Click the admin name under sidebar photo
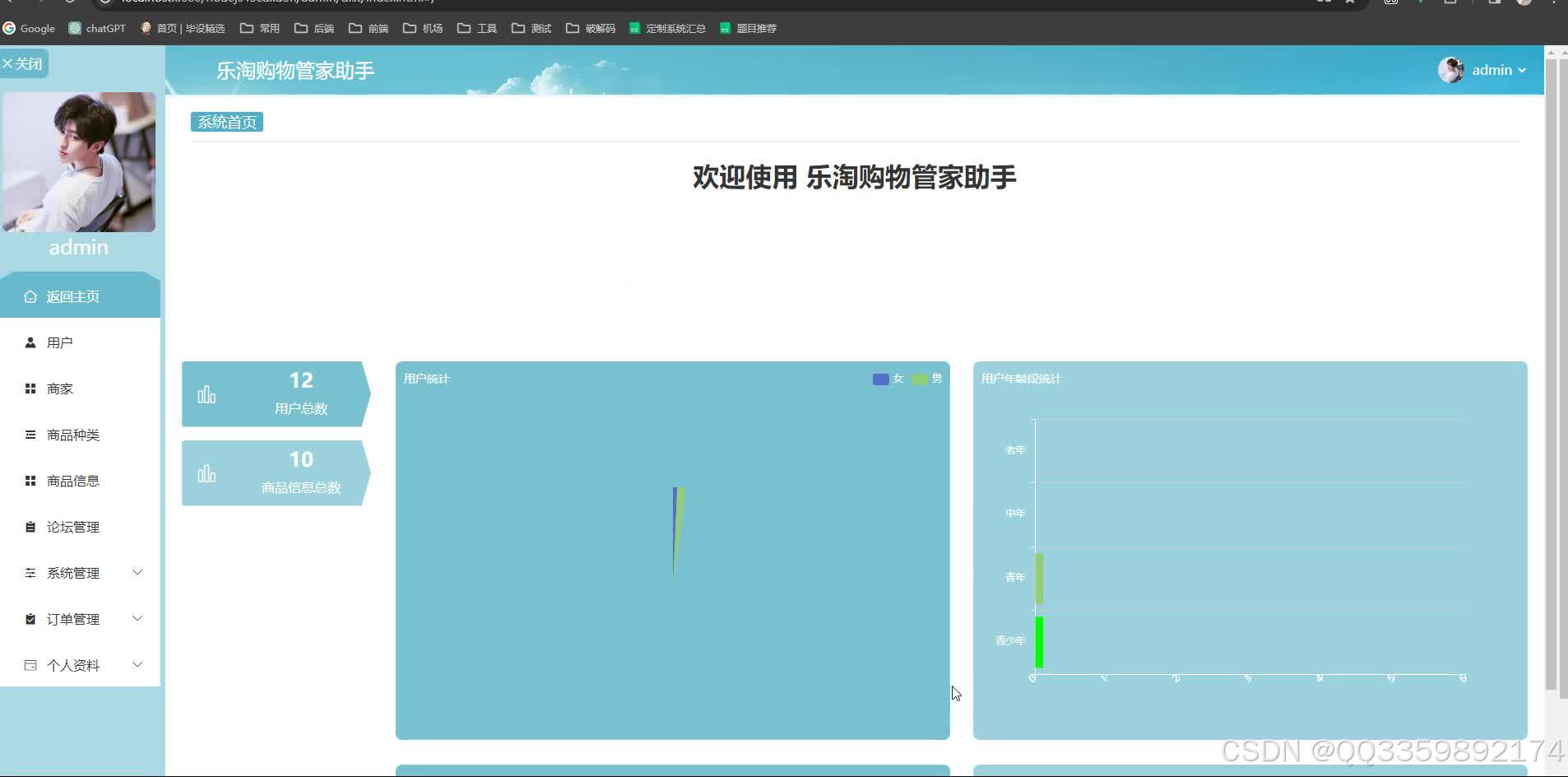The height and width of the screenshot is (777, 1568). (x=79, y=247)
